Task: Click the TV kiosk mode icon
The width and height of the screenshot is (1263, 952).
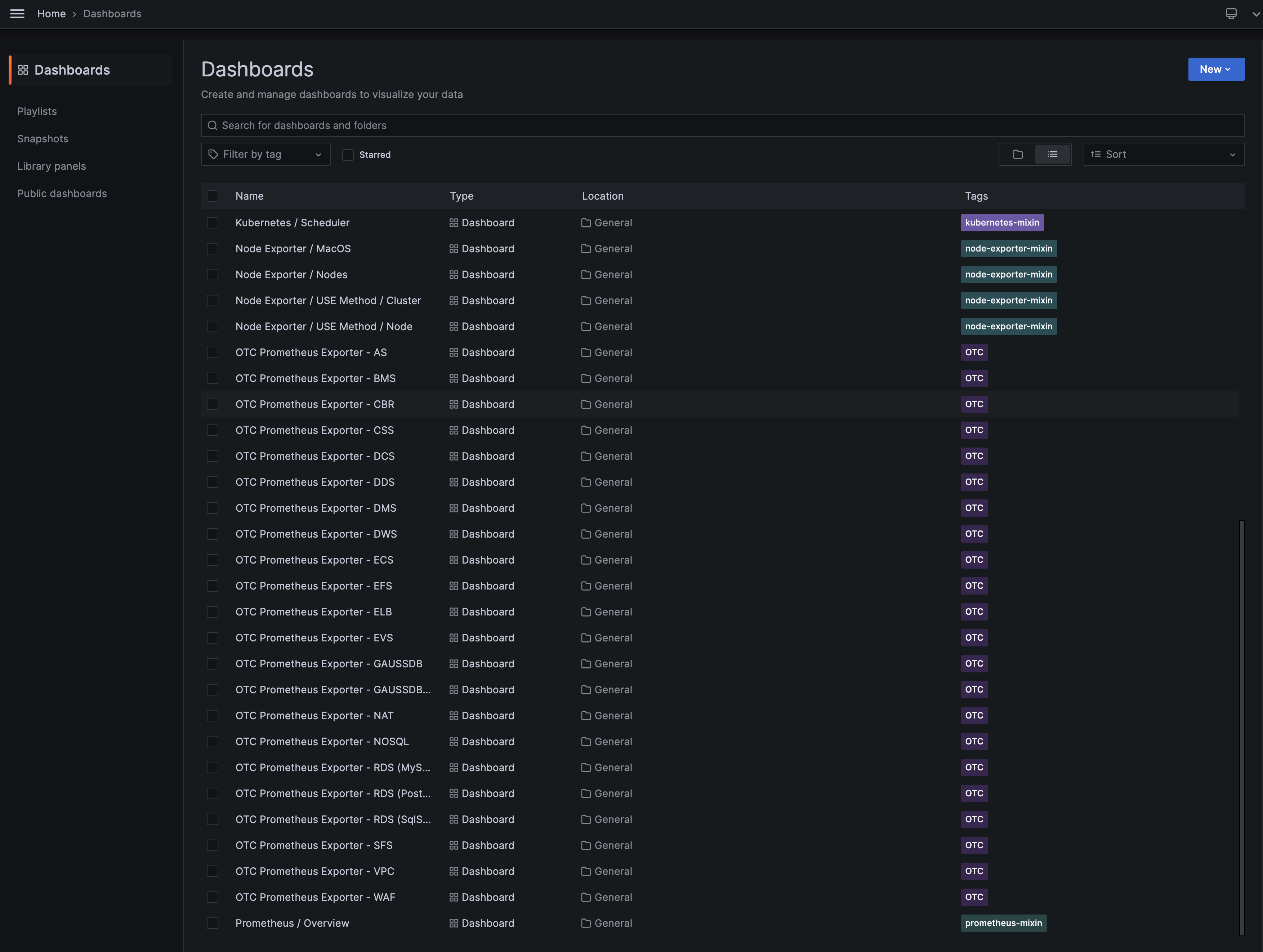Action: [1231, 14]
